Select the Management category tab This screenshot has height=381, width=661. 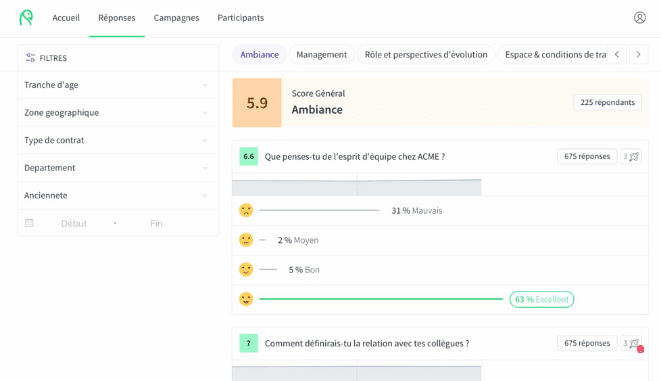point(322,55)
